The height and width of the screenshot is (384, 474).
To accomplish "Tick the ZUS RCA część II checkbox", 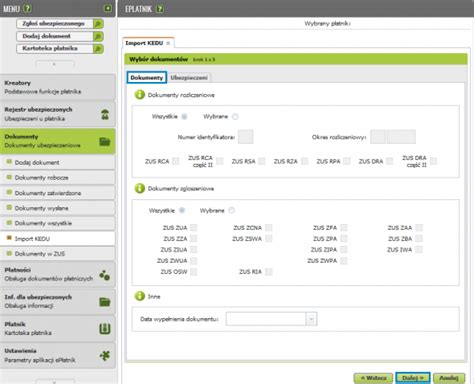I will [220, 161].
